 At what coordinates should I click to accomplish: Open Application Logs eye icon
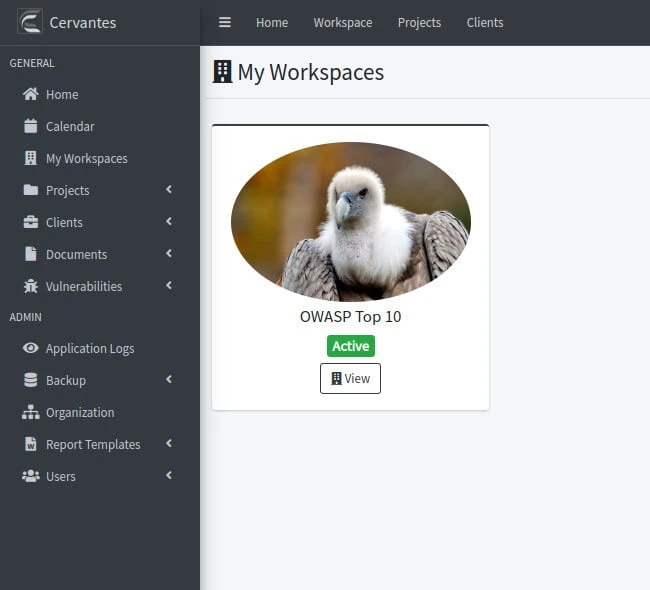[30, 348]
